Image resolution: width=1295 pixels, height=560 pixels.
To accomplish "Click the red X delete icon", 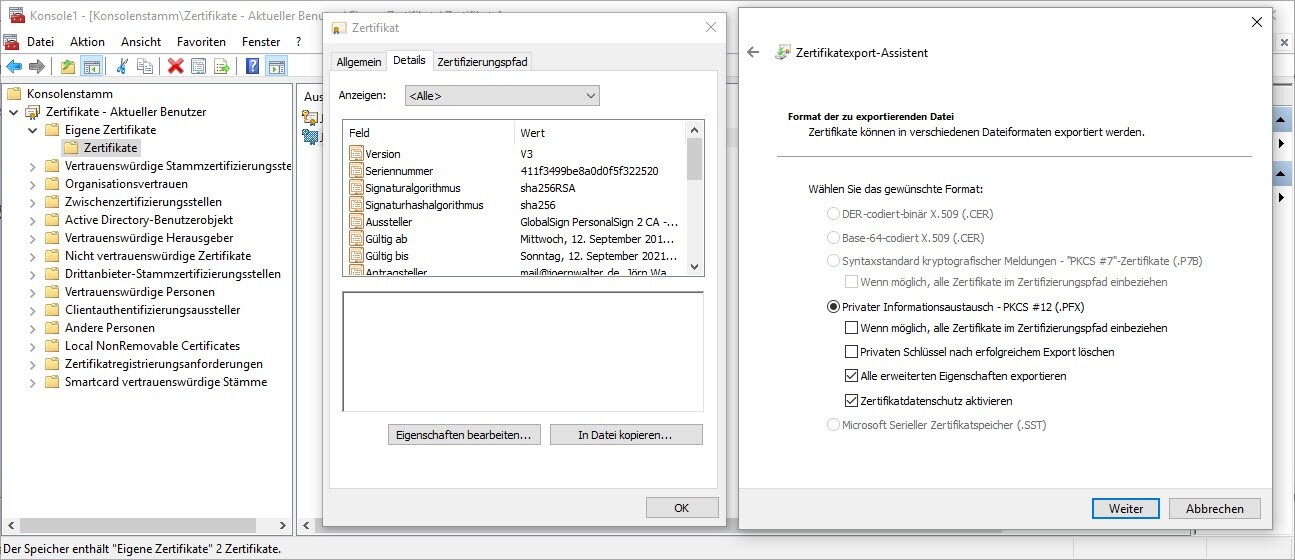I will 176,67.
